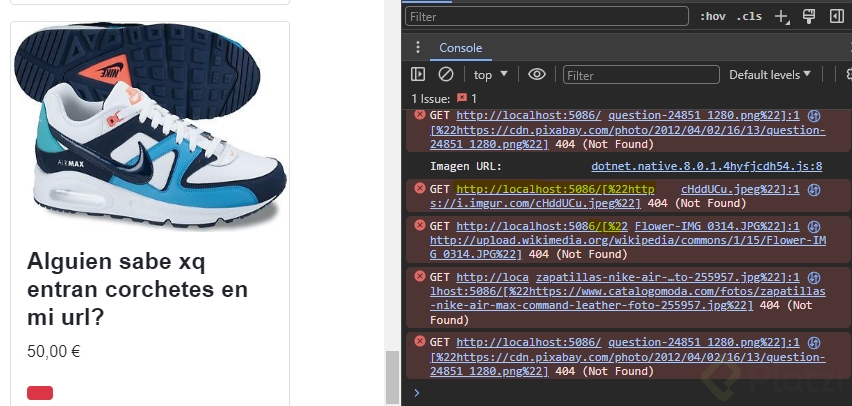The width and height of the screenshot is (852, 406).
Task: Click the localhost:5086/[%22http imgur URL link
Action: (555, 189)
